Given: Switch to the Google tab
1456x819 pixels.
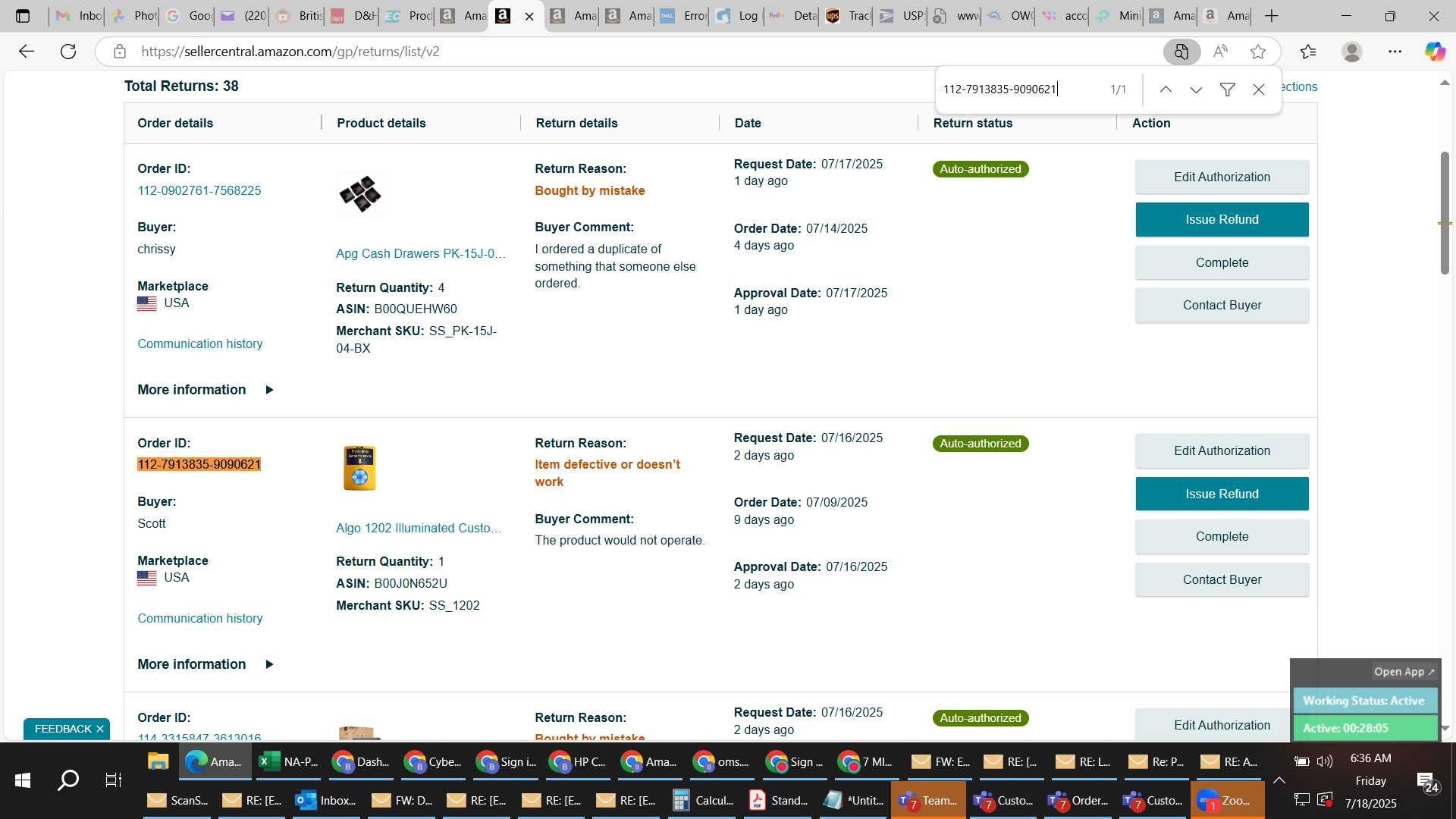Looking at the screenshot, I should click(188, 16).
